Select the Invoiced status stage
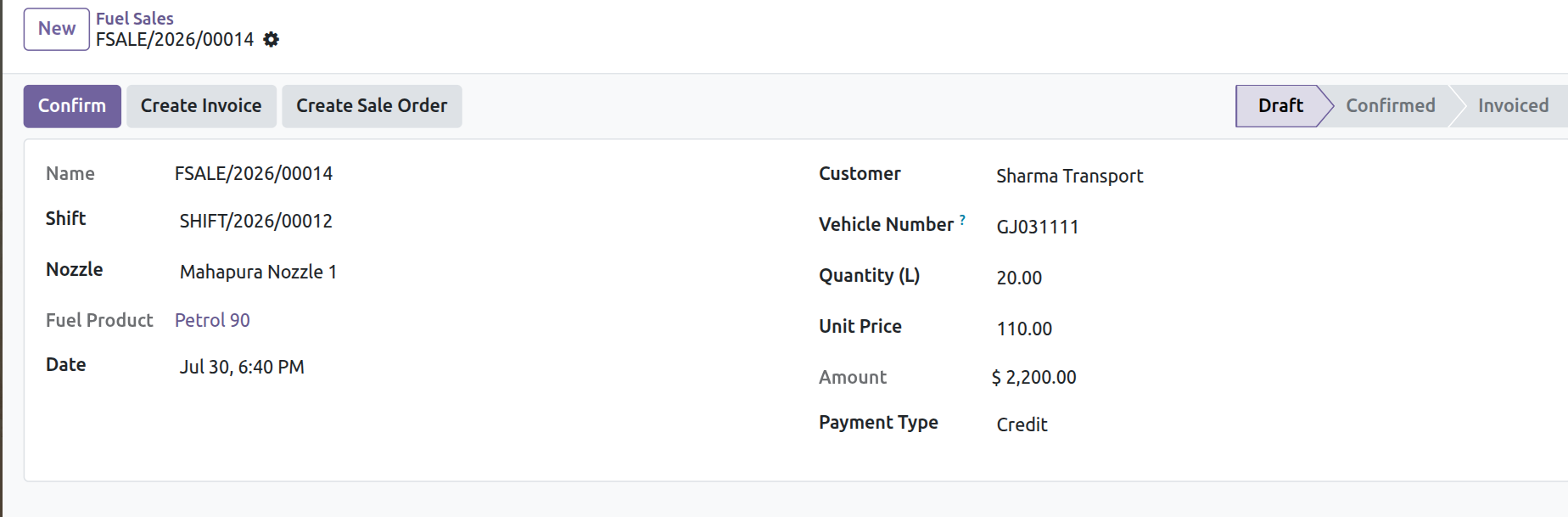 point(1513,106)
